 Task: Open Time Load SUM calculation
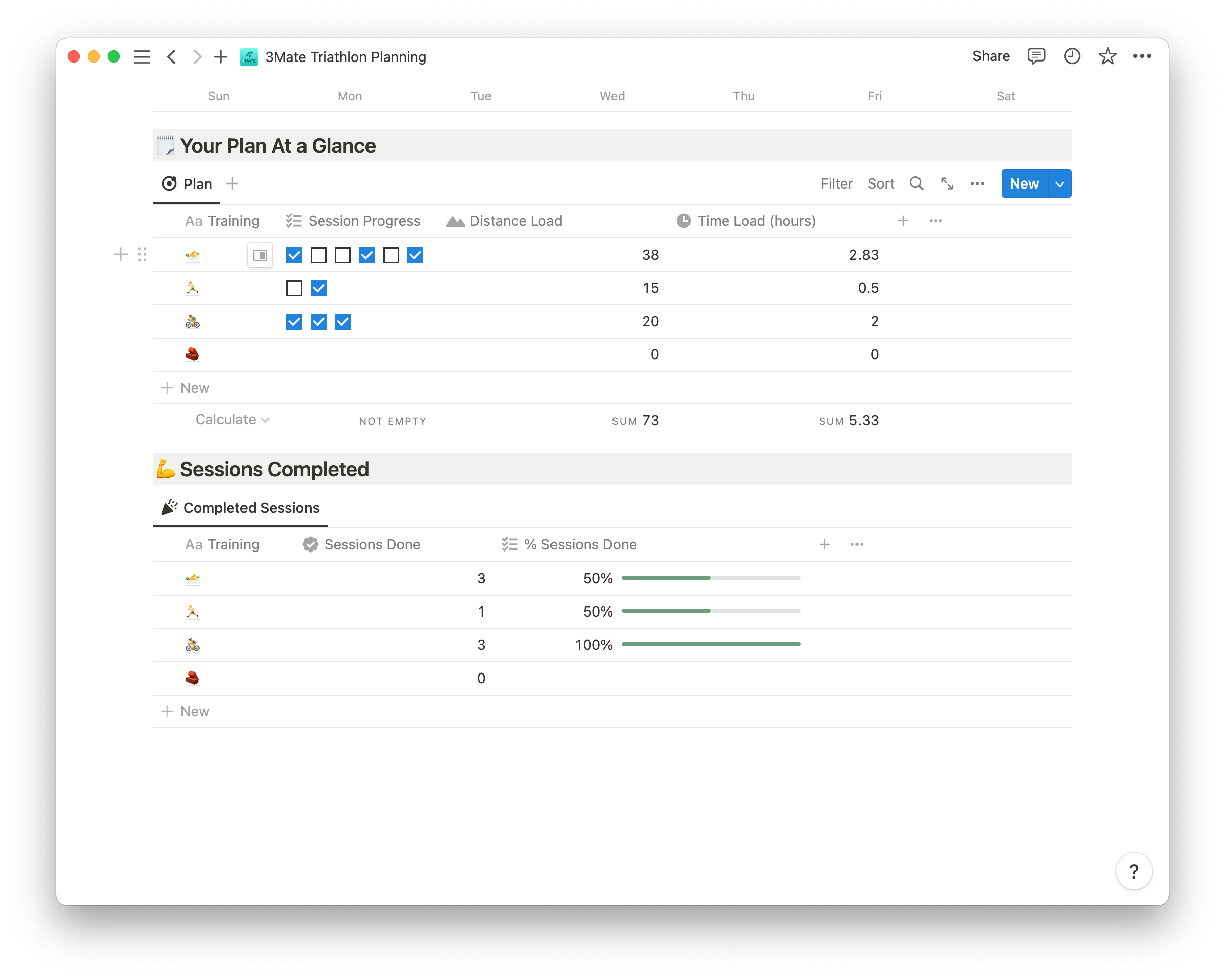849,420
